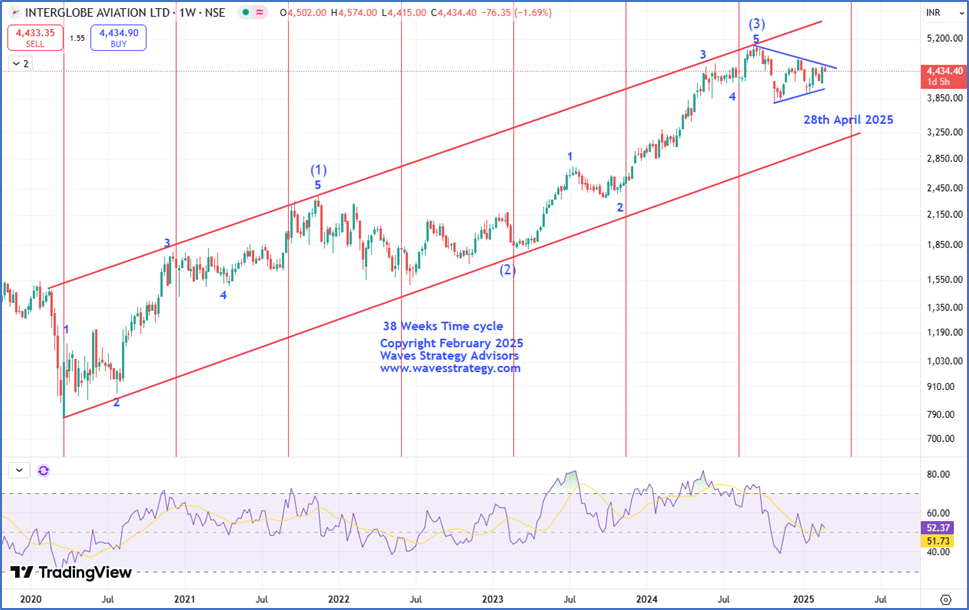Click the pink approximate-equal data indicator icon
969x610 pixels.
(259, 12)
